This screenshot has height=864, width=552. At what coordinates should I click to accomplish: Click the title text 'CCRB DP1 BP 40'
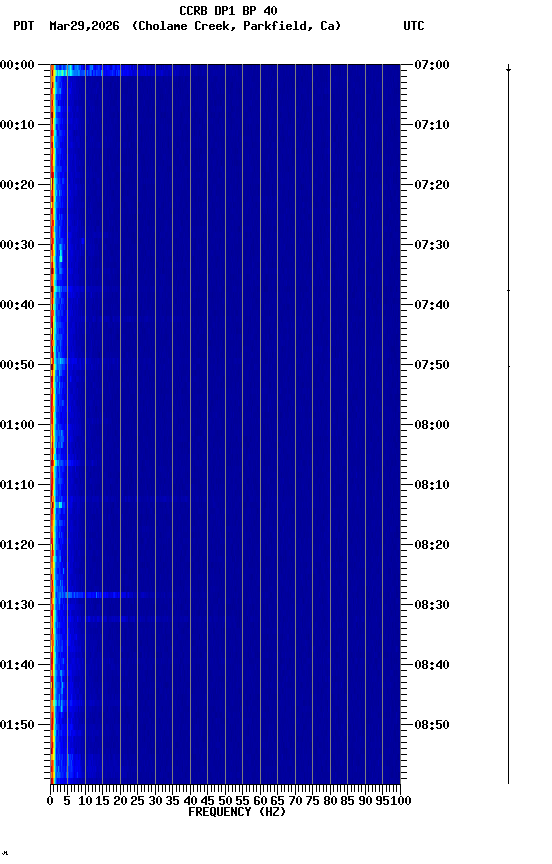click(x=228, y=10)
